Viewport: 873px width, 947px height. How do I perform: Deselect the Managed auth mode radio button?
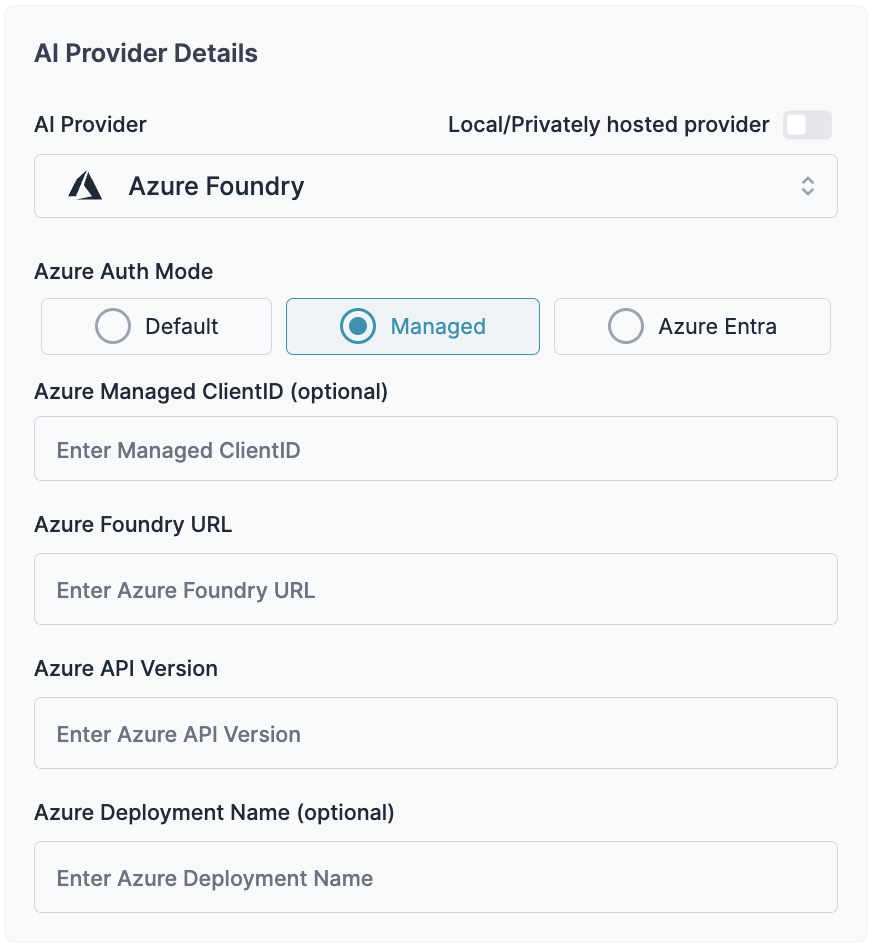pos(357,326)
